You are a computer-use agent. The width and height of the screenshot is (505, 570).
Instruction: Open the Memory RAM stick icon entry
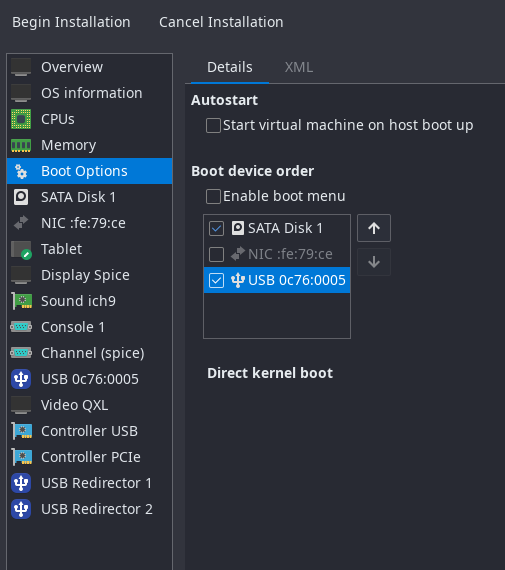click(x=21, y=145)
